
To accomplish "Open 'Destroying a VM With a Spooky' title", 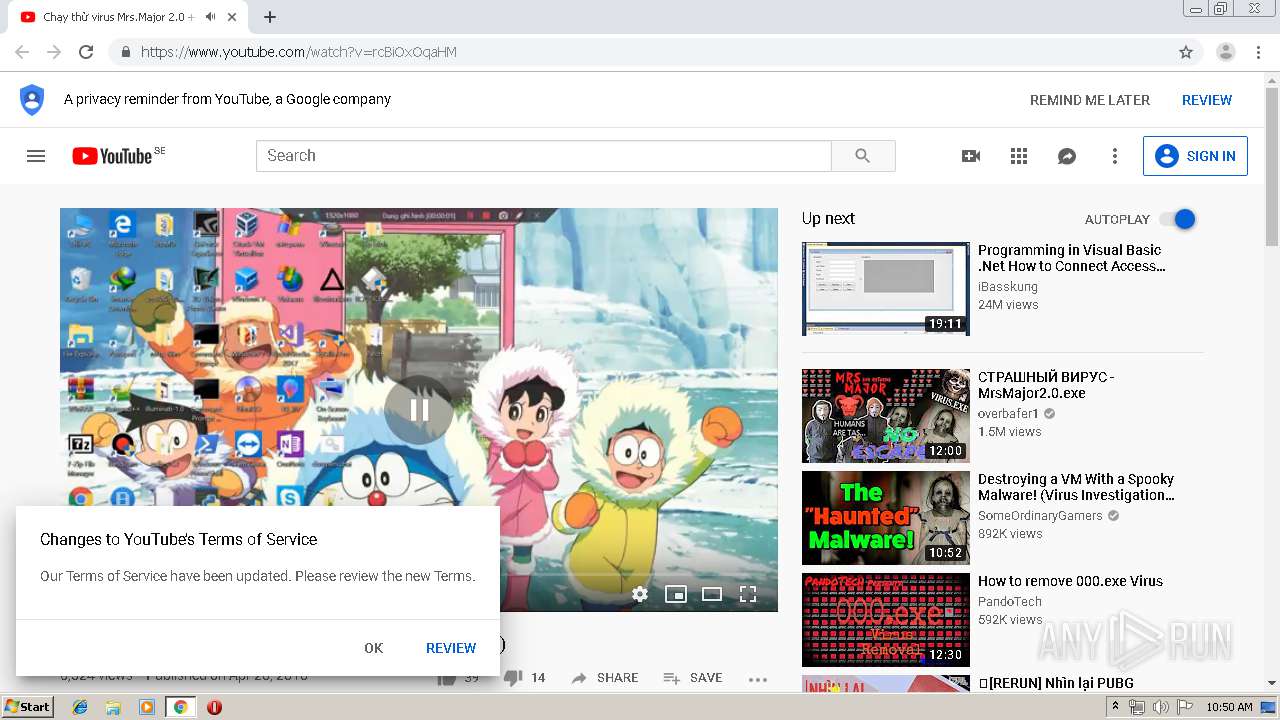I will [x=1076, y=487].
